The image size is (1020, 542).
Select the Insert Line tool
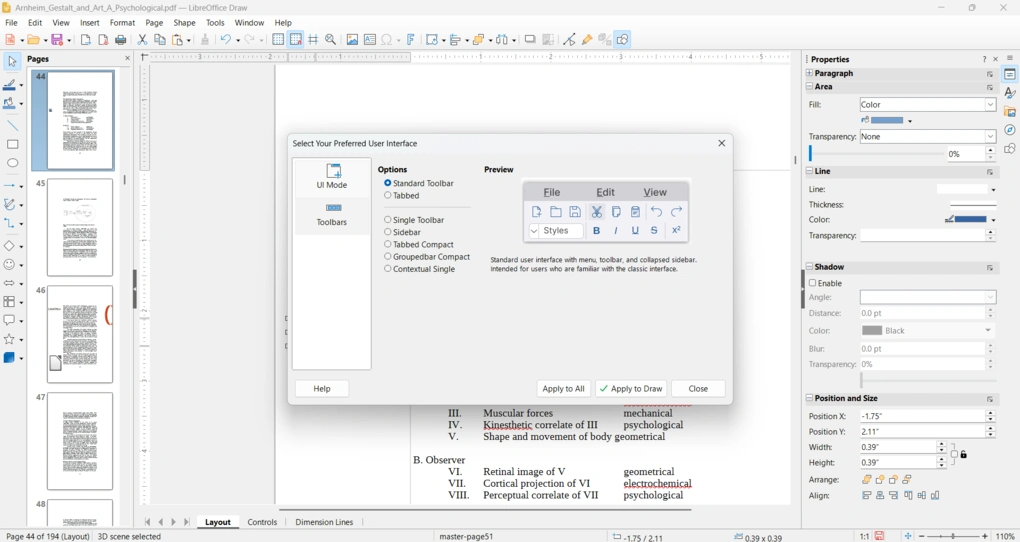coord(12,126)
